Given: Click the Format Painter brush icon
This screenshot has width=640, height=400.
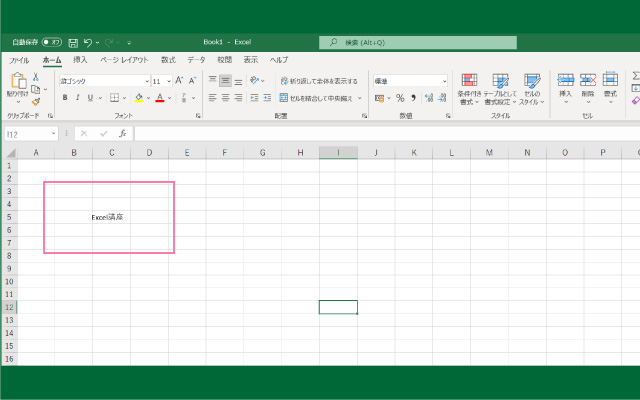Looking at the screenshot, I should point(36,101).
